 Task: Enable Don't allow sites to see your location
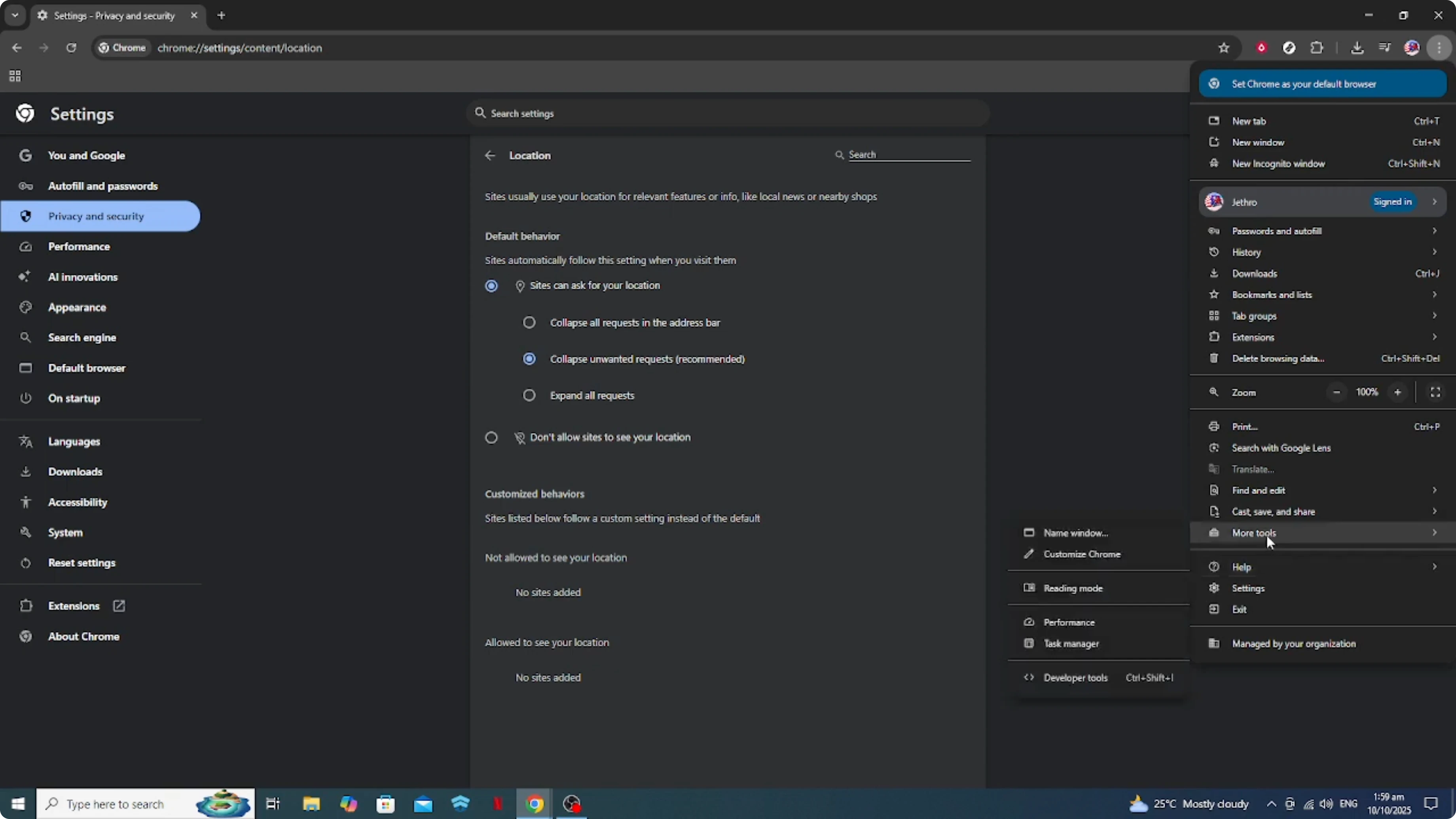click(491, 437)
